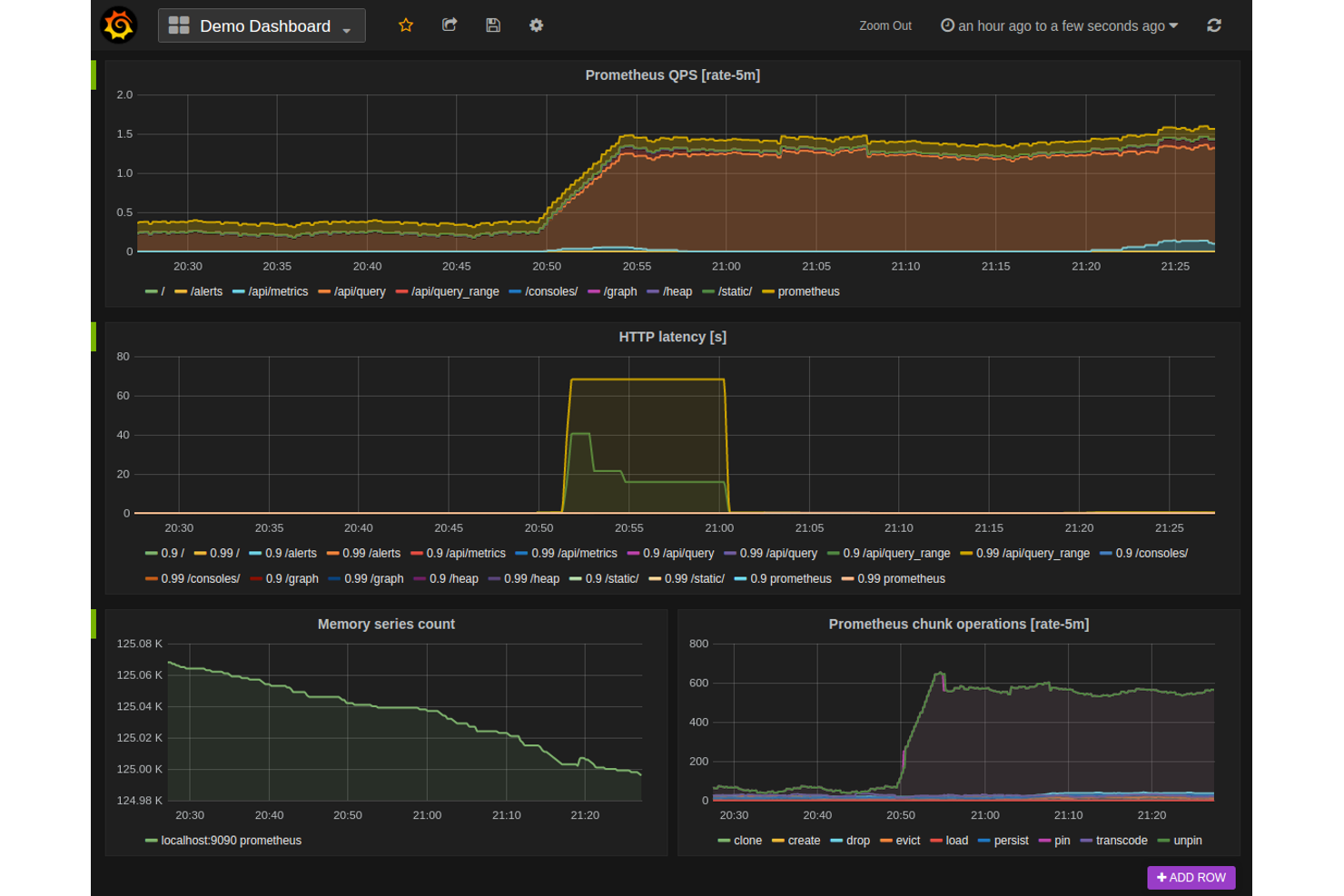Click the 0.99 /api/query latency legend entry
The width and height of the screenshot is (1344, 896).
click(x=778, y=553)
